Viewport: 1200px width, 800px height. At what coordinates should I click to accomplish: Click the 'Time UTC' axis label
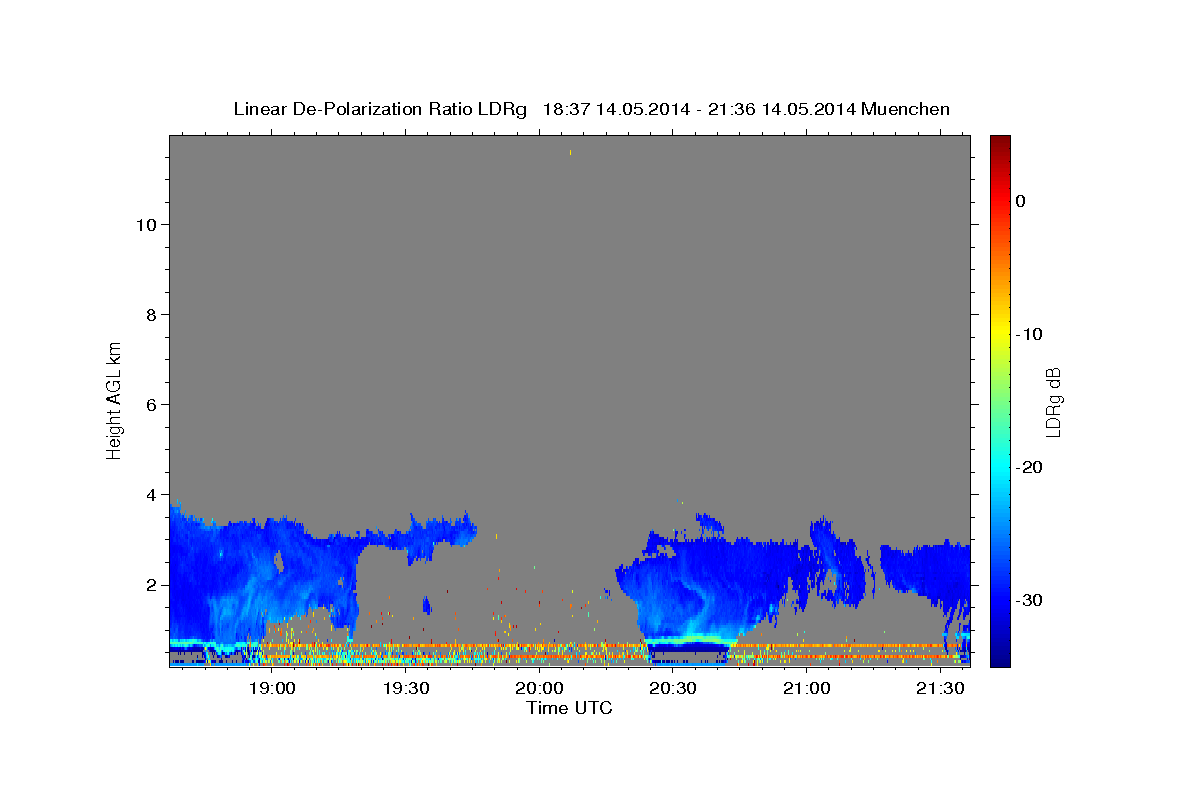(569, 708)
